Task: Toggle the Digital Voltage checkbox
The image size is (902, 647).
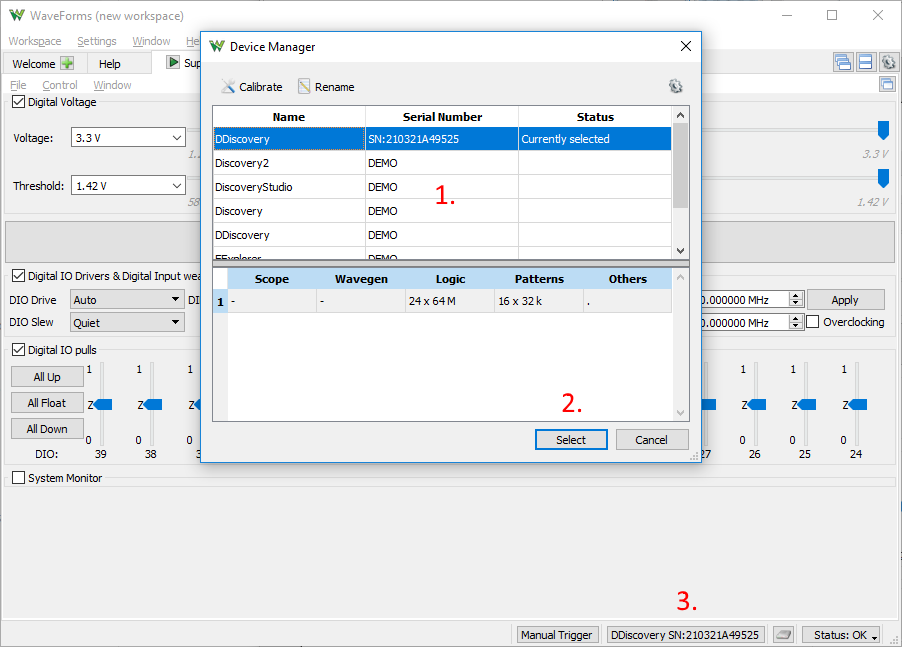Action: (18, 102)
